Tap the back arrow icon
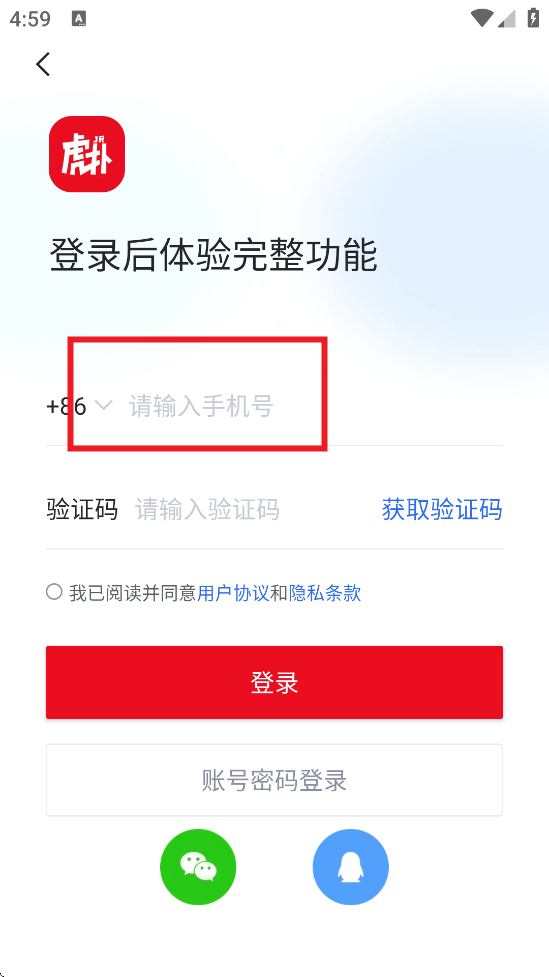 click(43, 64)
